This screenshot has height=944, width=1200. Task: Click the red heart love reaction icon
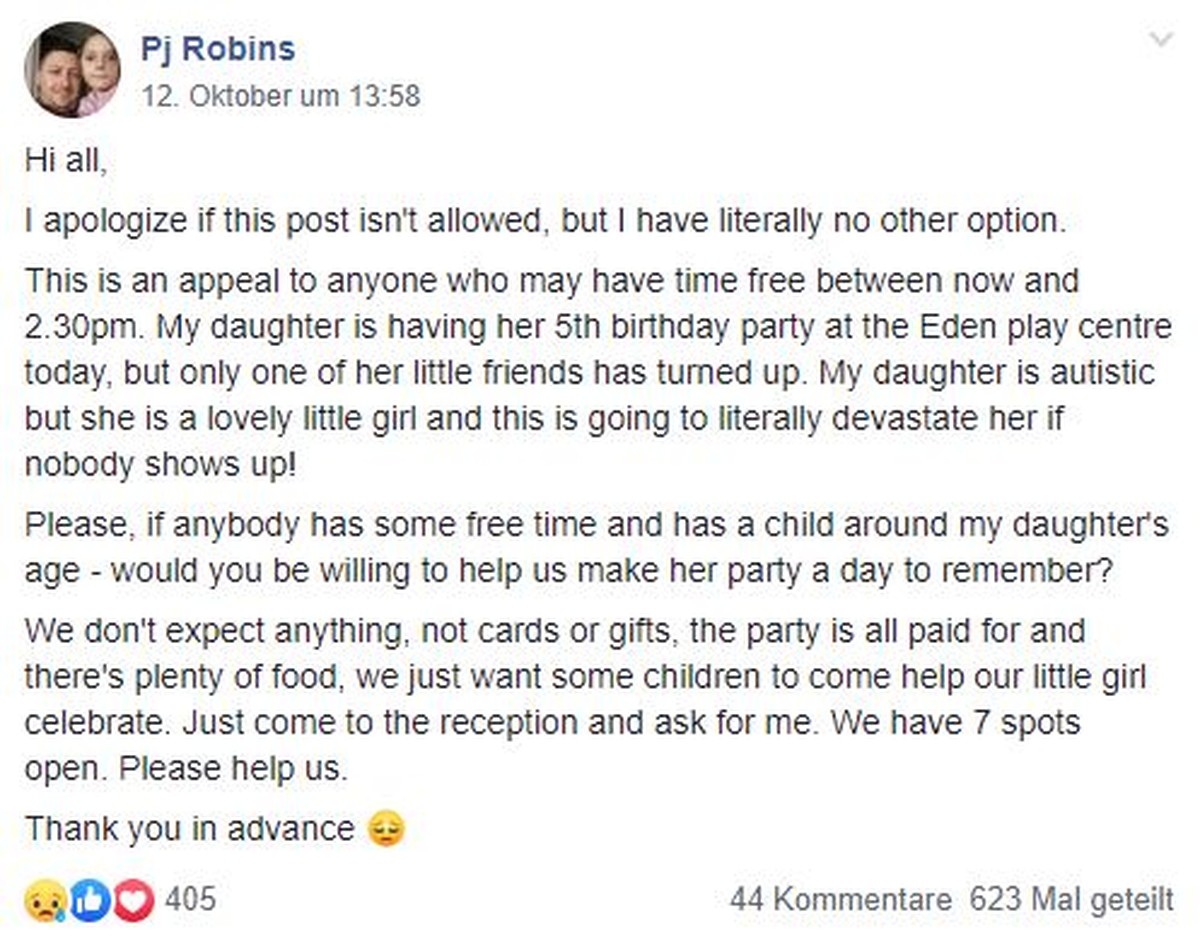tap(132, 900)
